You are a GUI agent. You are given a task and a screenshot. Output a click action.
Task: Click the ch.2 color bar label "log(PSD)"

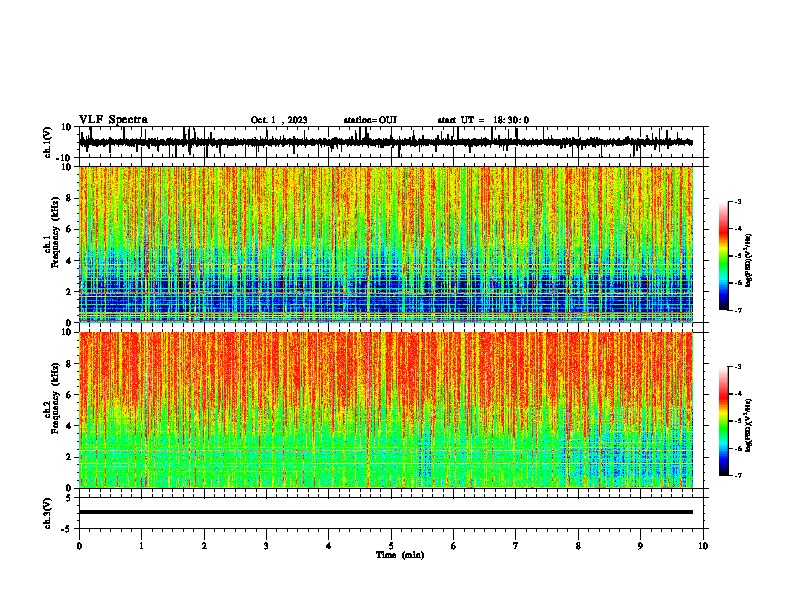point(748,425)
